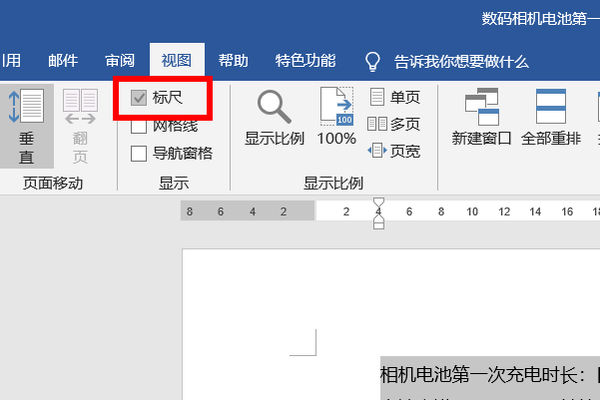The image size is (600, 400).
Task: Open the partially visible 引用 tab
Action: (11, 60)
